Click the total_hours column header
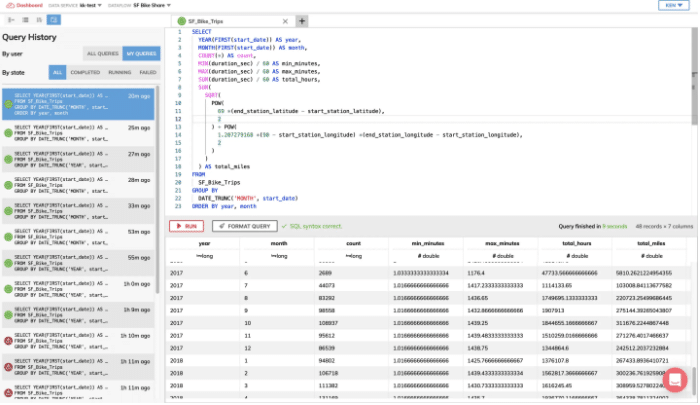700x405 pixels. point(576,243)
